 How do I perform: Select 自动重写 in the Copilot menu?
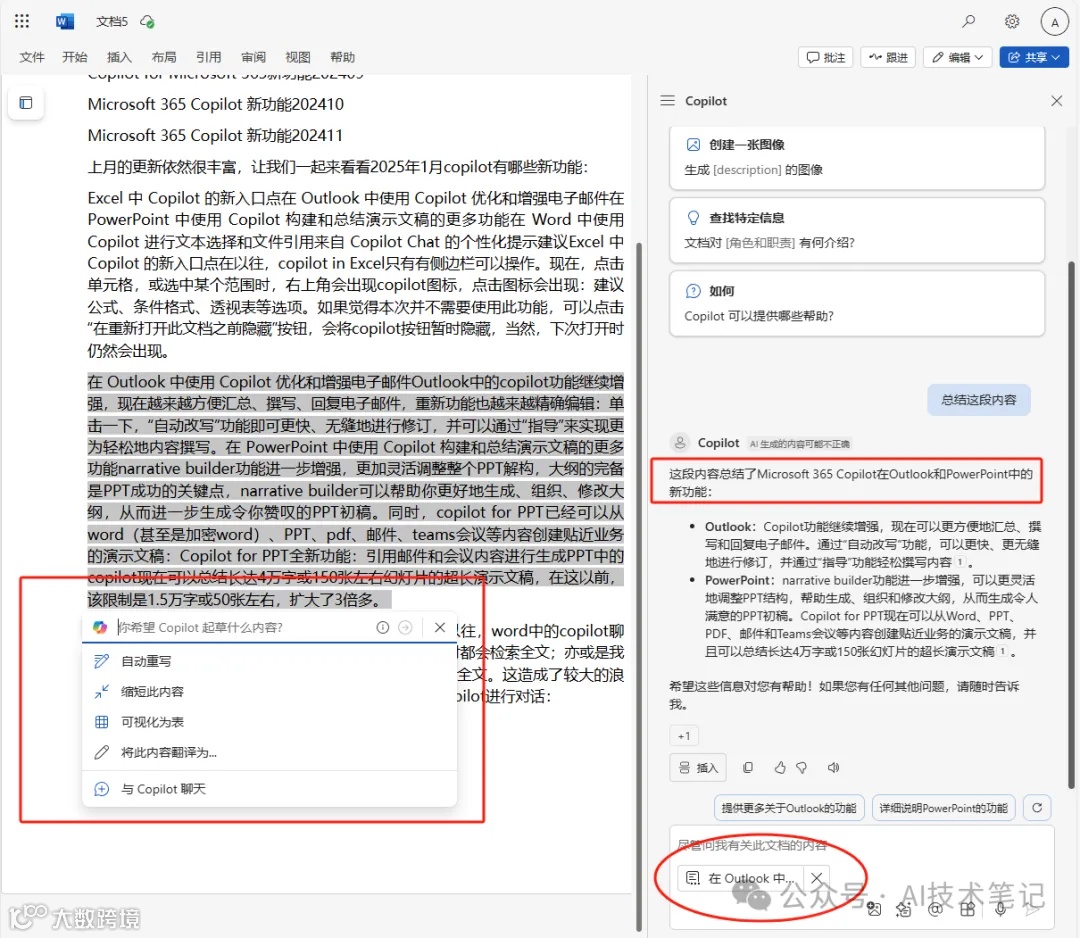click(x=269, y=661)
